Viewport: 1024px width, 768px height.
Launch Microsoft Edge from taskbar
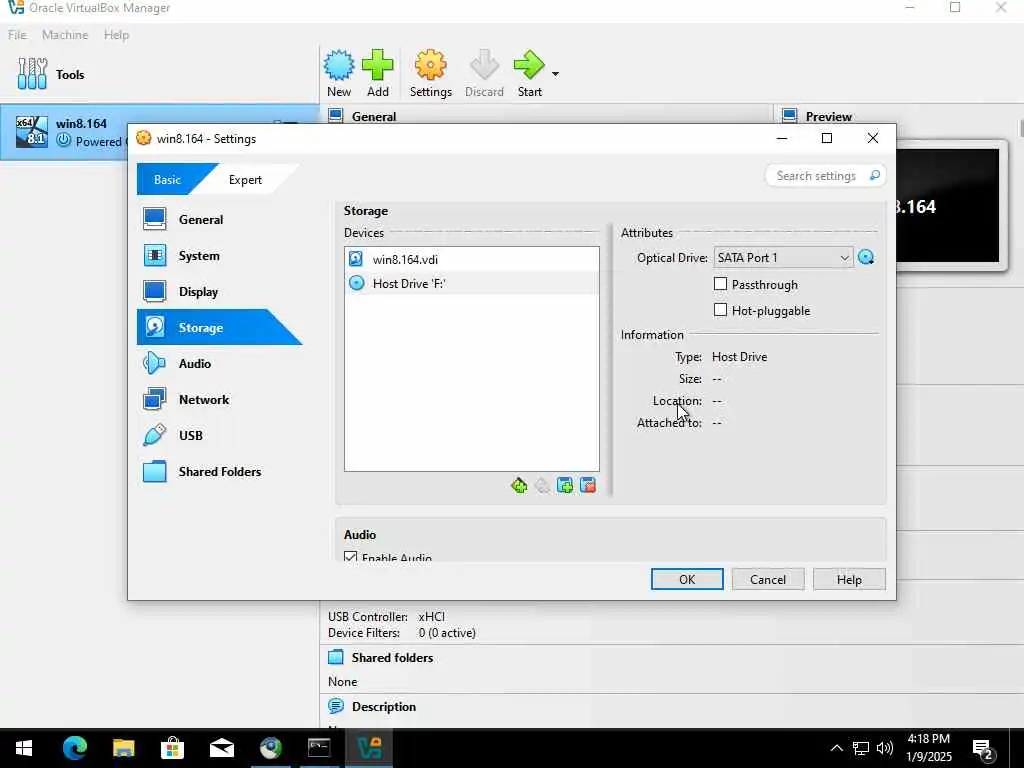click(x=75, y=748)
